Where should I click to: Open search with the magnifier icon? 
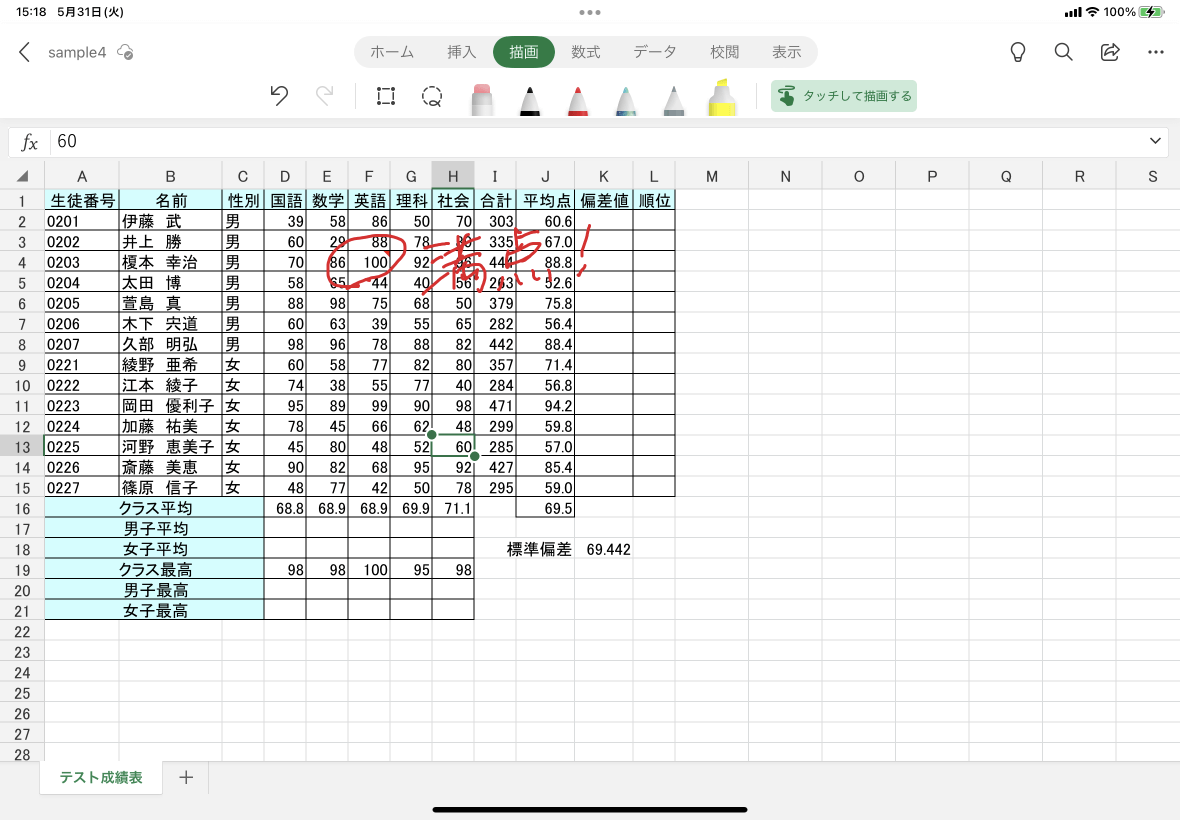[1063, 52]
